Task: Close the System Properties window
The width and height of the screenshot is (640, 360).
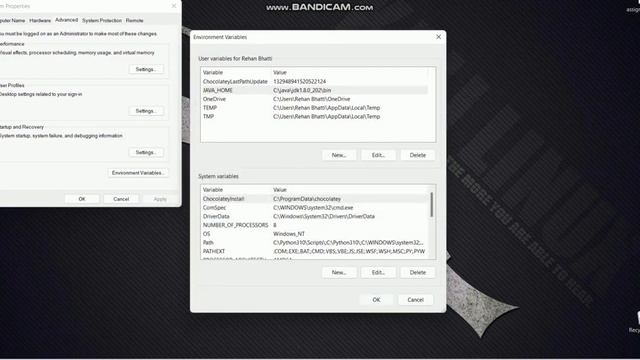Action: [x=174, y=6]
